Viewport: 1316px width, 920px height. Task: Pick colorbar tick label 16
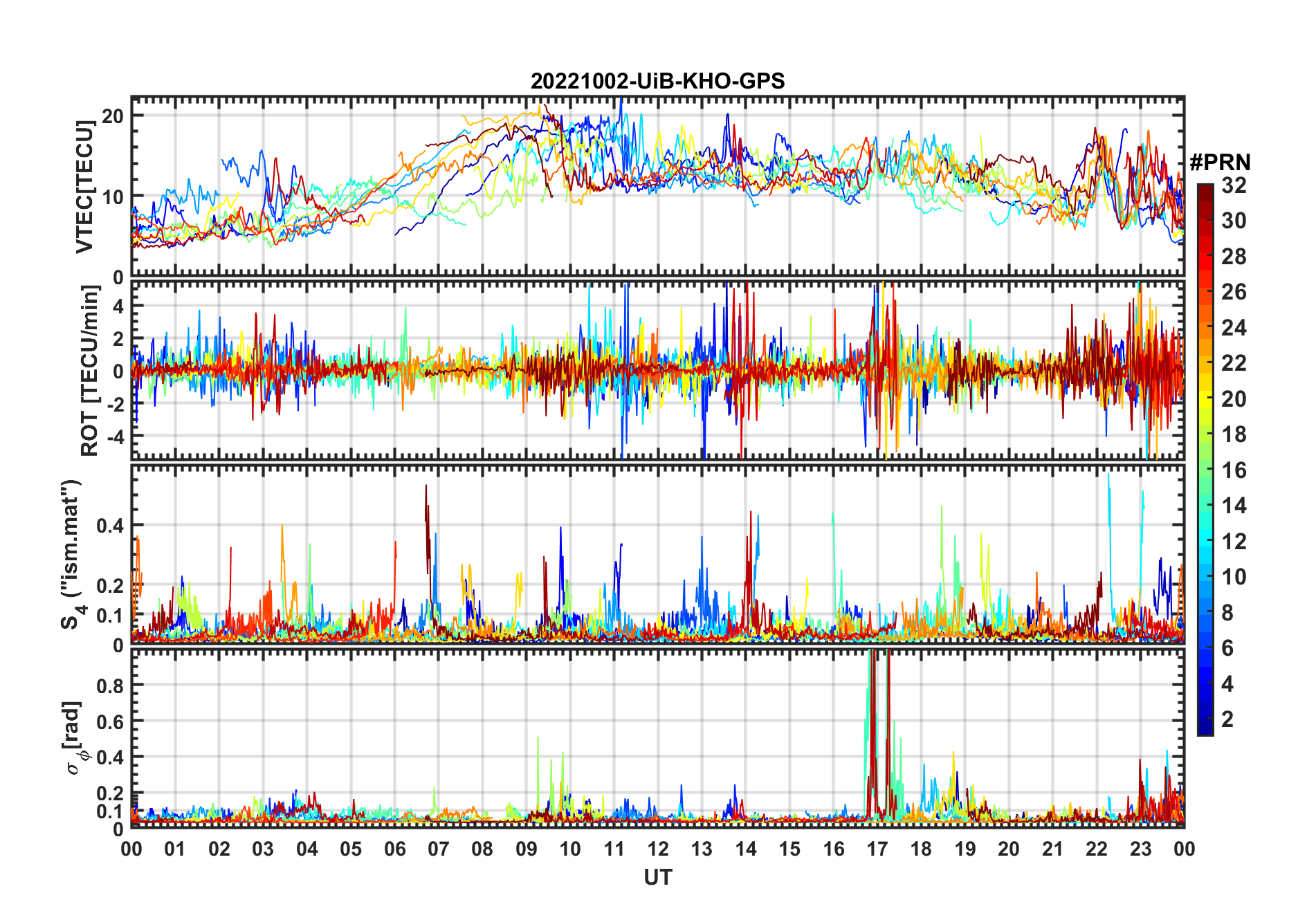[1234, 470]
